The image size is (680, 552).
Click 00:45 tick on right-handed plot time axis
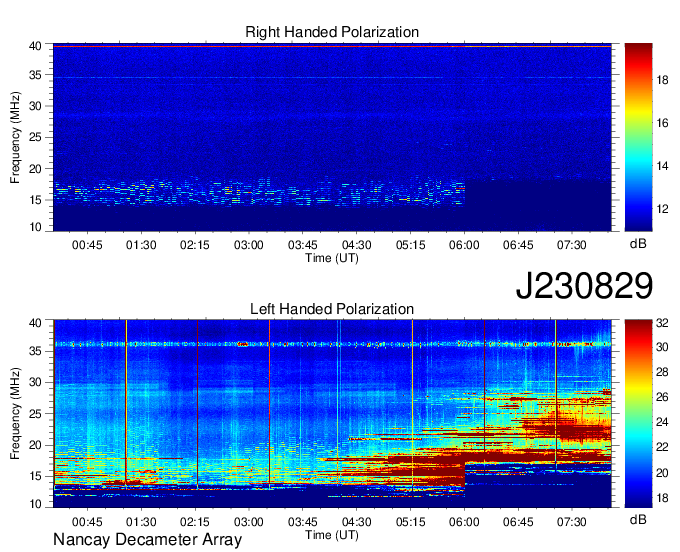[87, 245]
